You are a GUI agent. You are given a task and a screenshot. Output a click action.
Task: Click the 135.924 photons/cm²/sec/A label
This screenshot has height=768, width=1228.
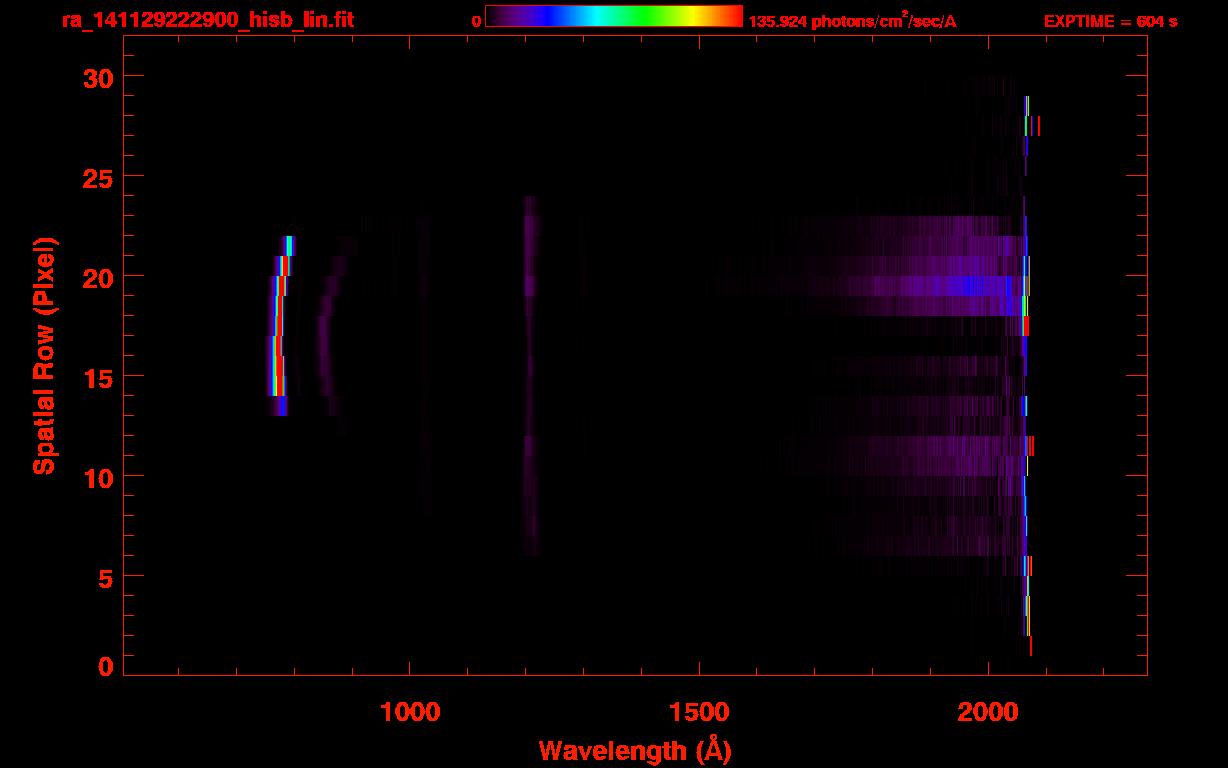pos(852,20)
